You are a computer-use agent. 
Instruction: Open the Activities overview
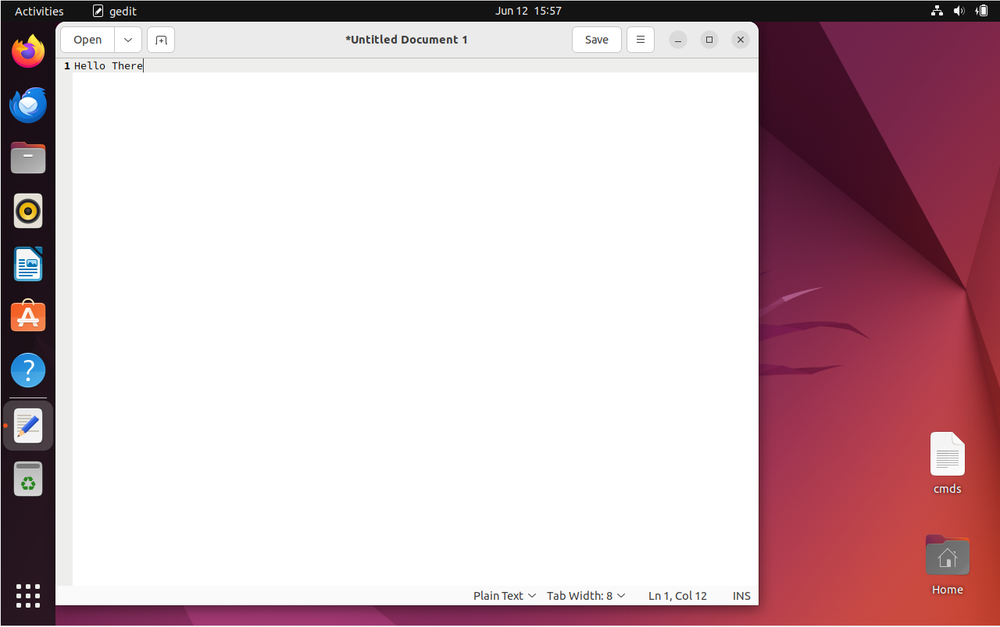38,11
